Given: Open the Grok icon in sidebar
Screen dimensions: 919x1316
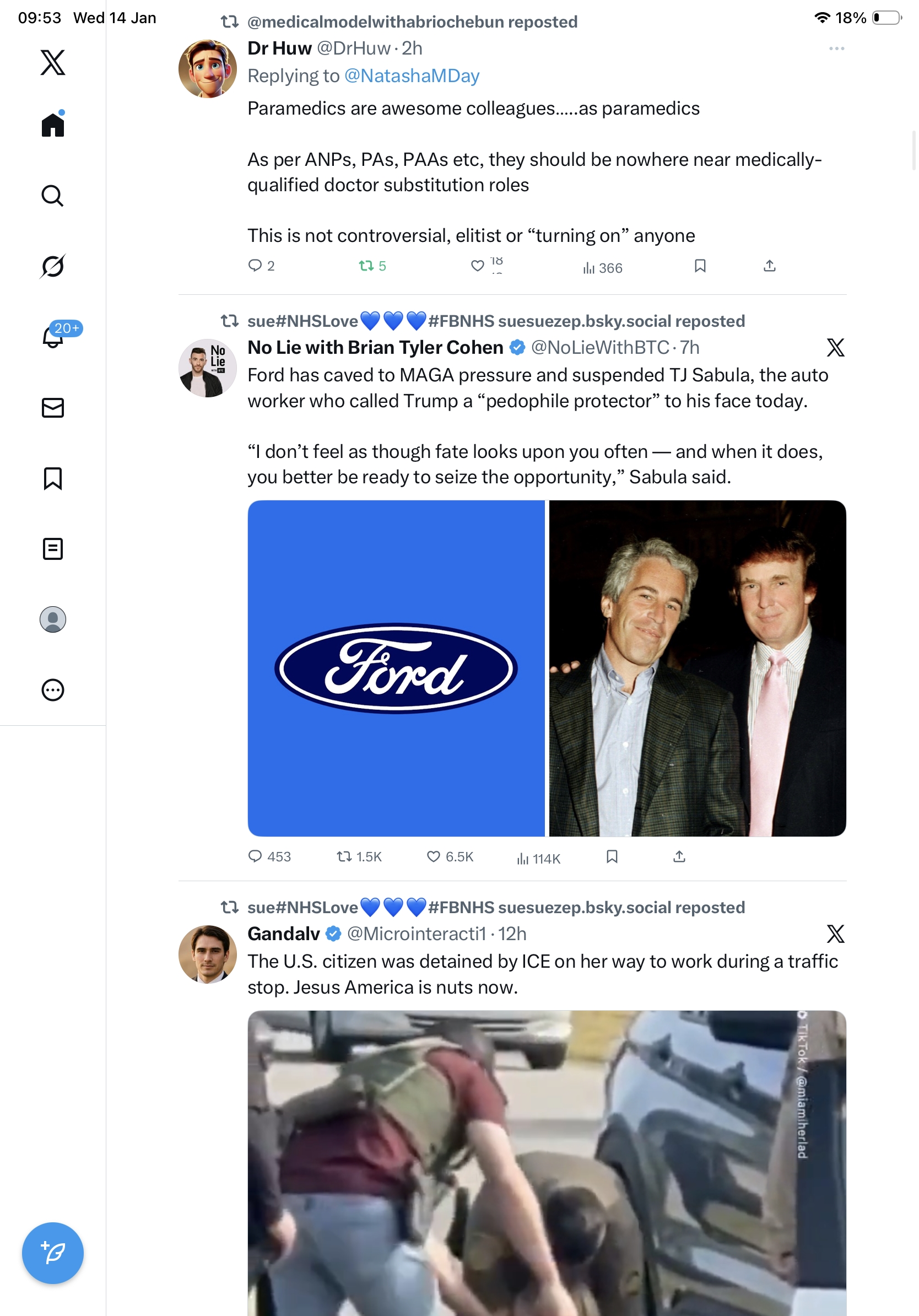Looking at the screenshot, I should tap(53, 266).
